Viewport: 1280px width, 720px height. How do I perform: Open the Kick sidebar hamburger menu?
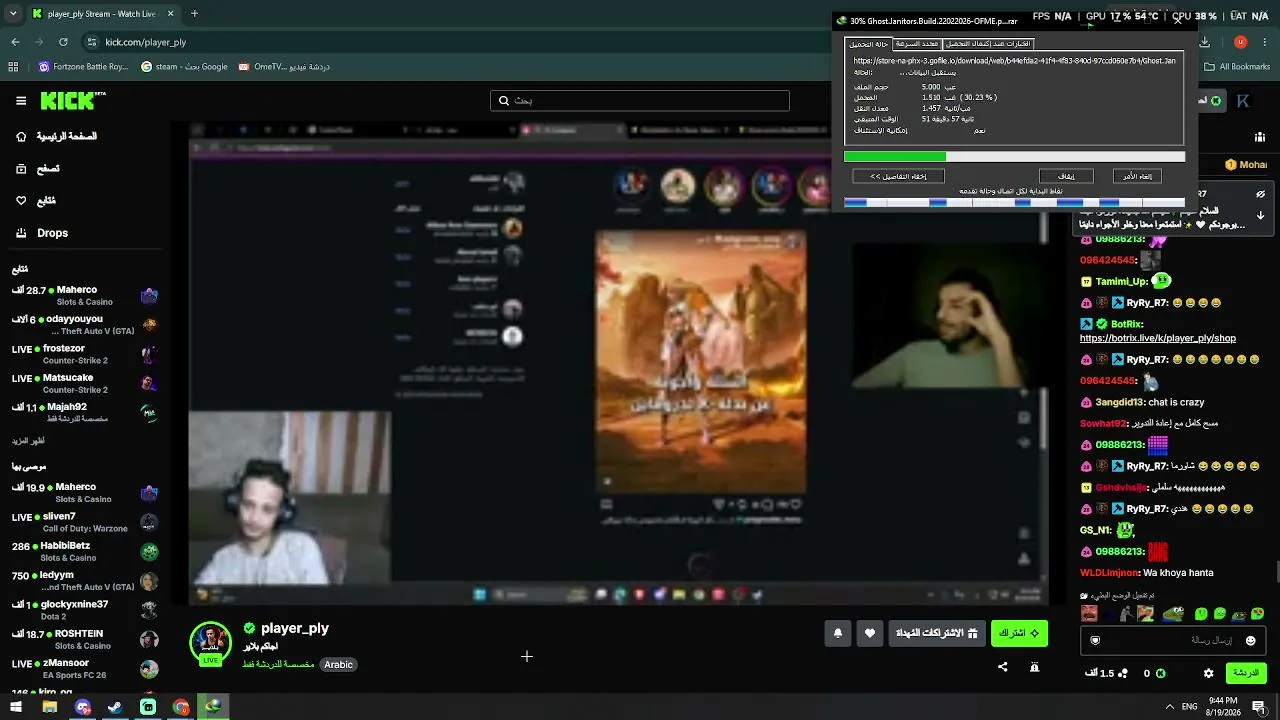point(21,100)
